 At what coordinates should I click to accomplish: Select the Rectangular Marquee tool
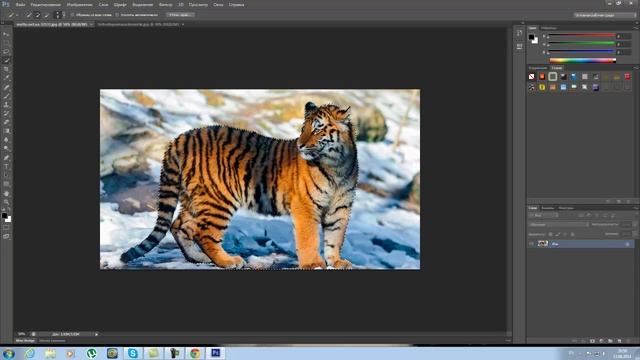(x=6, y=43)
